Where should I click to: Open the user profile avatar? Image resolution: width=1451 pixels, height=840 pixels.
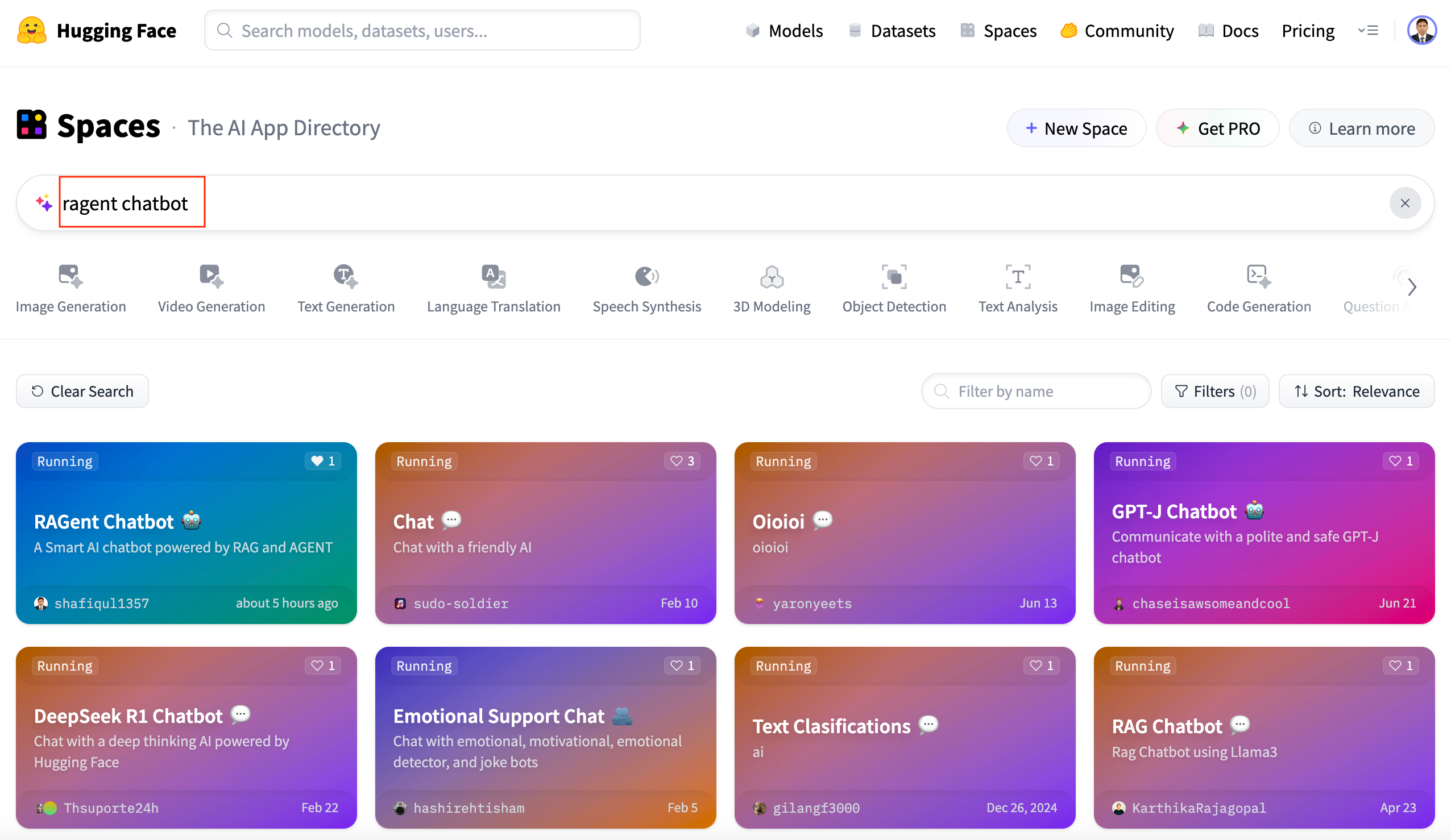[x=1421, y=30]
